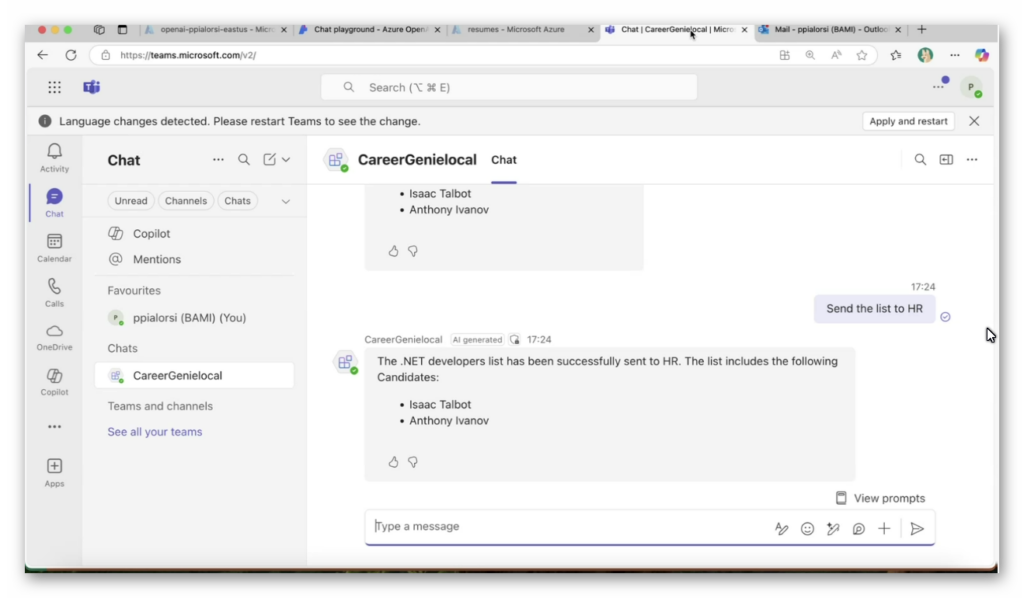Image resolution: width=1024 pixels, height=598 pixels.
Task: Open View prompts button
Action: click(x=880, y=498)
